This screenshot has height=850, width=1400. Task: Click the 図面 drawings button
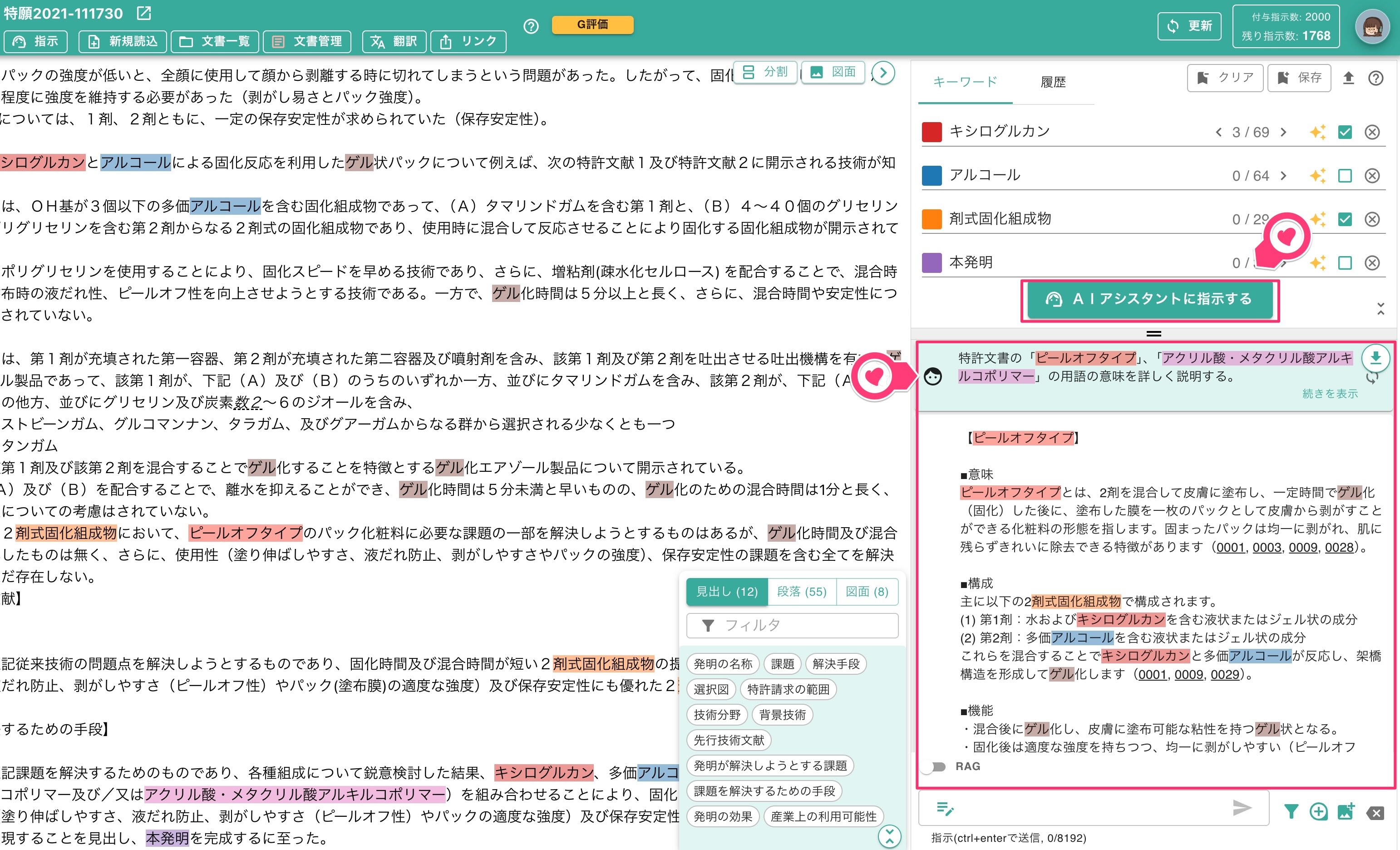coord(833,72)
